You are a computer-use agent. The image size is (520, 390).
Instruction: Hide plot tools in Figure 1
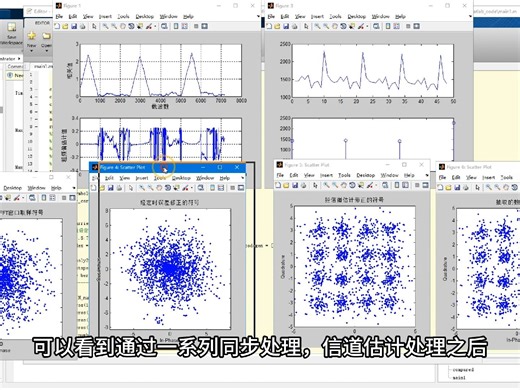[196, 26]
